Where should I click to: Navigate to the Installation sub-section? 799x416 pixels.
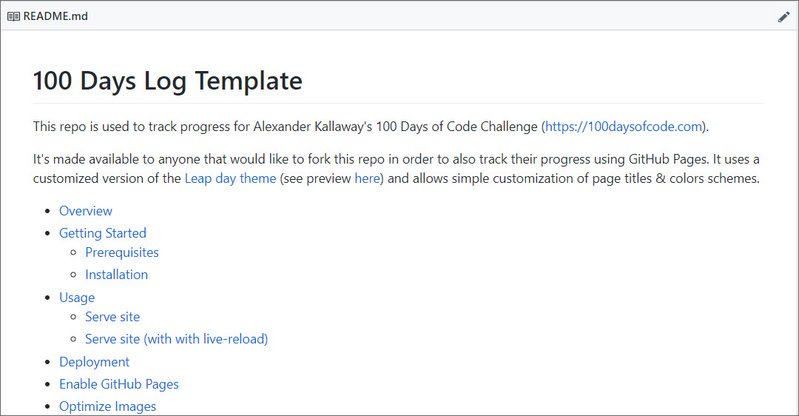coord(116,274)
